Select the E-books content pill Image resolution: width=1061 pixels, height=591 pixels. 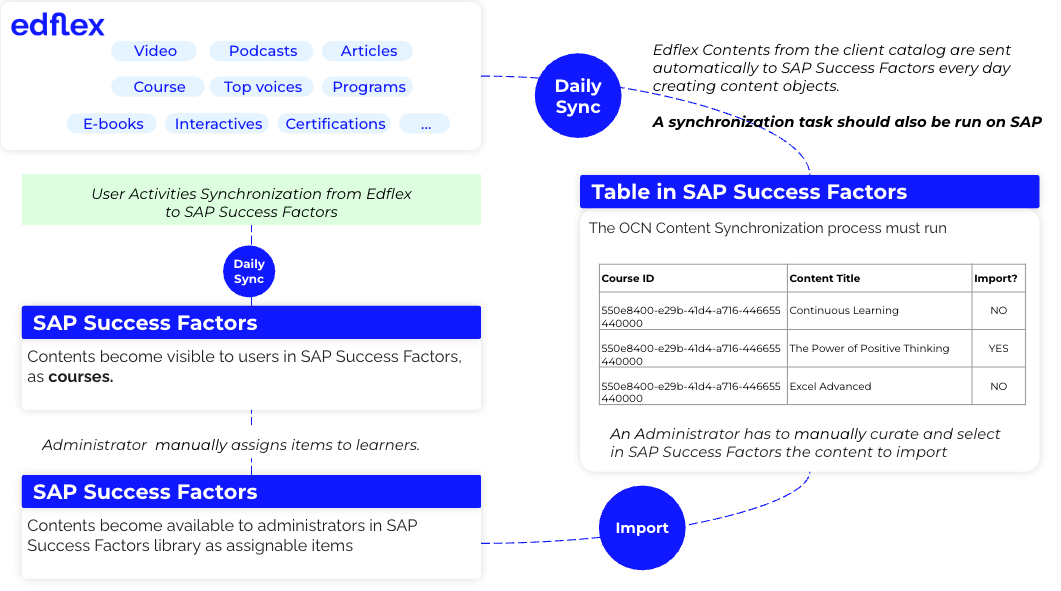(112, 124)
